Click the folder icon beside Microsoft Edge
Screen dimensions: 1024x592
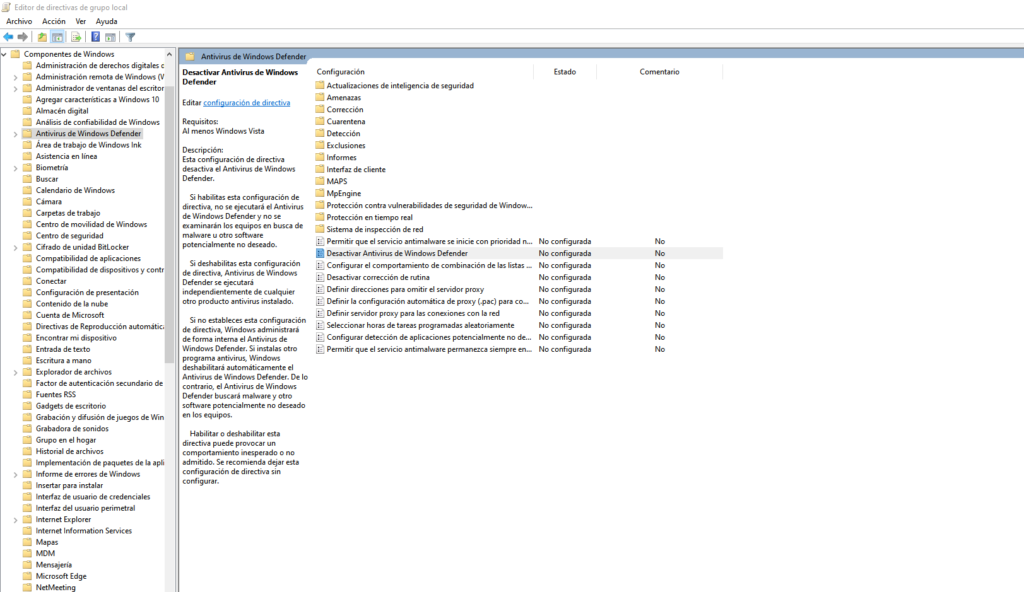pos(27,576)
